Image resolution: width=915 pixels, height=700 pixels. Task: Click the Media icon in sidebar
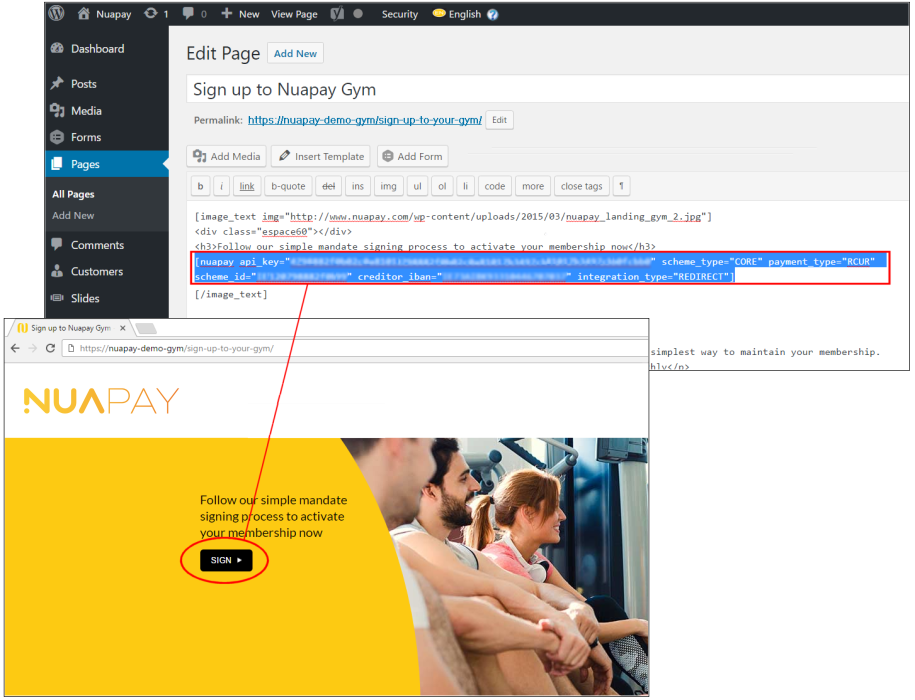click(x=57, y=110)
